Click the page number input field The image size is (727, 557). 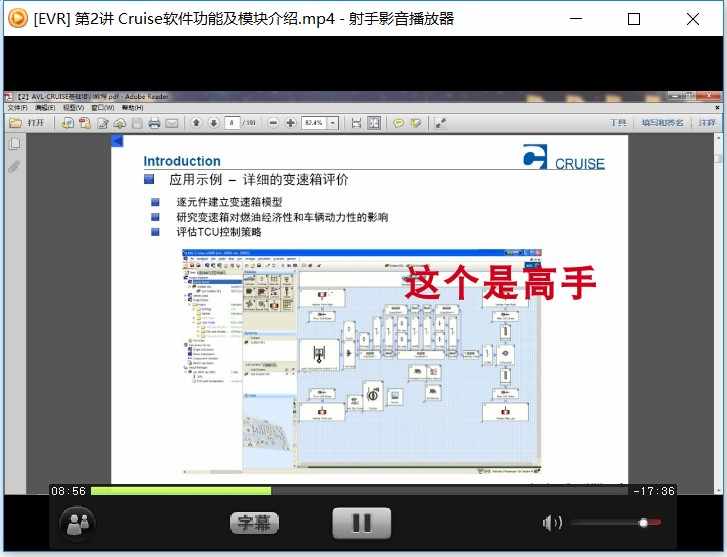[231, 123]
